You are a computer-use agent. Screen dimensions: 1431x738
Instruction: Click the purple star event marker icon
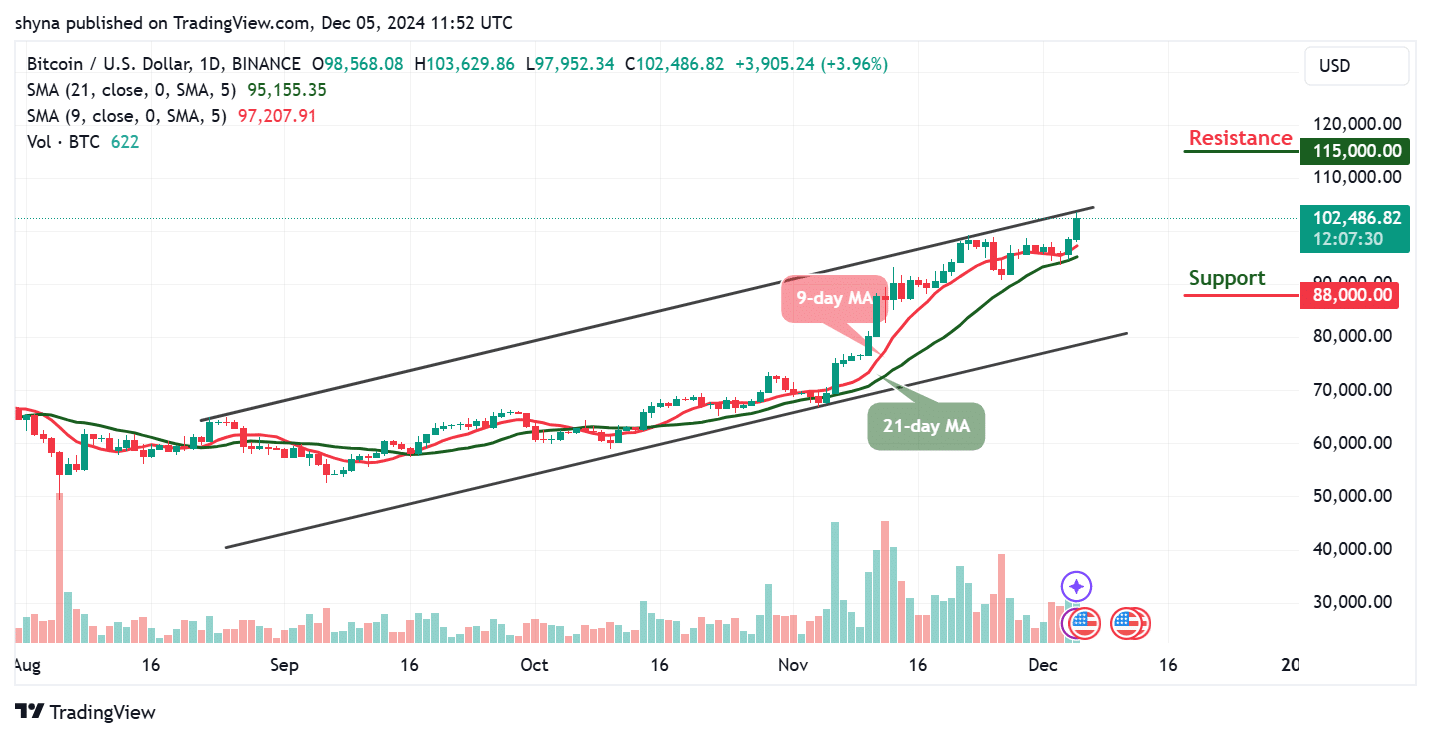point(1076,586)
